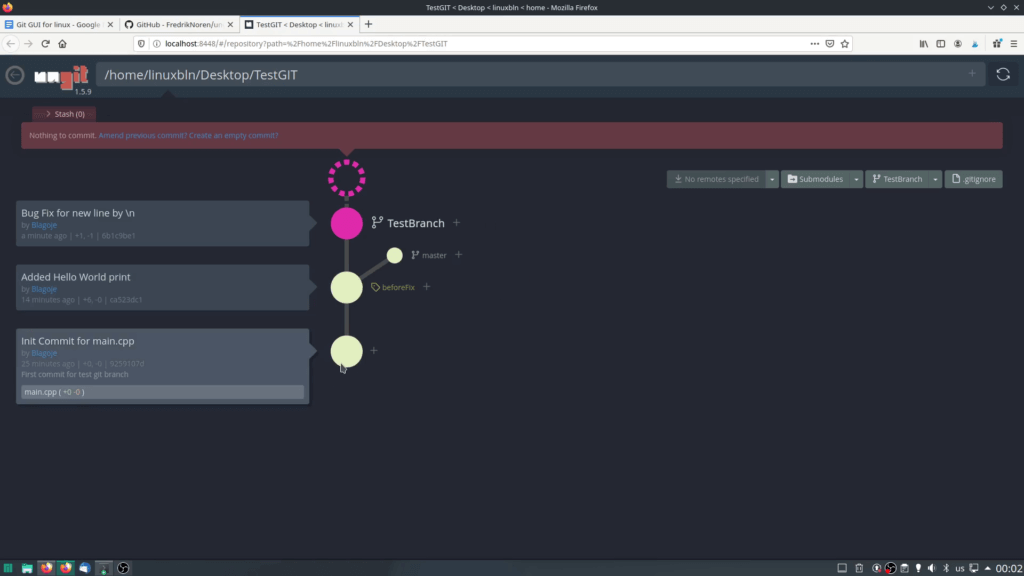Screen dimensions: 1024x576
Task: Select the Added Hello World print commit
Action: (163, 287)
